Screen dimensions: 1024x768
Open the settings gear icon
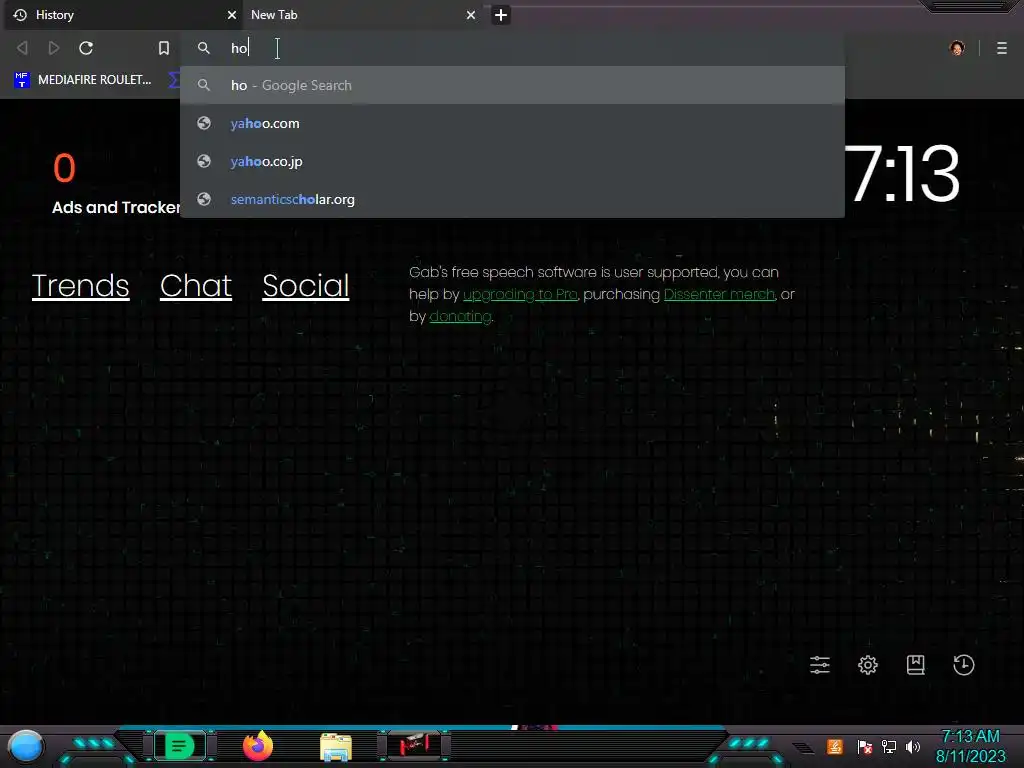868,665
